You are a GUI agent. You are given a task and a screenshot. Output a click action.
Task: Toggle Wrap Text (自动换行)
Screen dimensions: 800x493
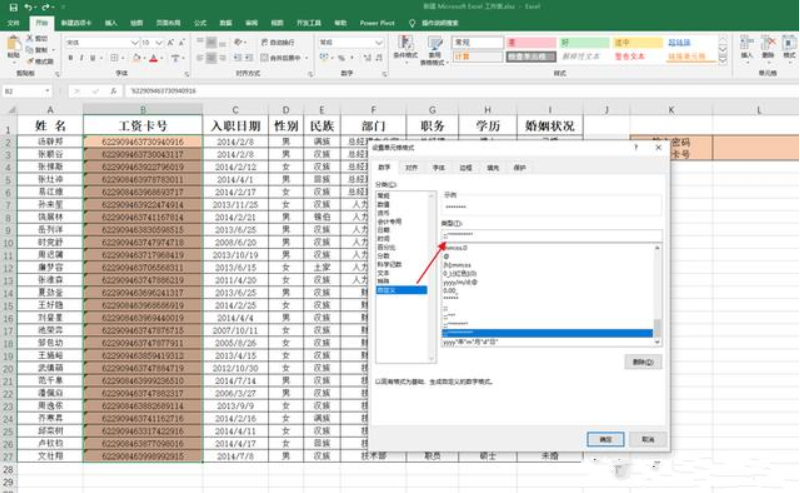coord(278,42)
